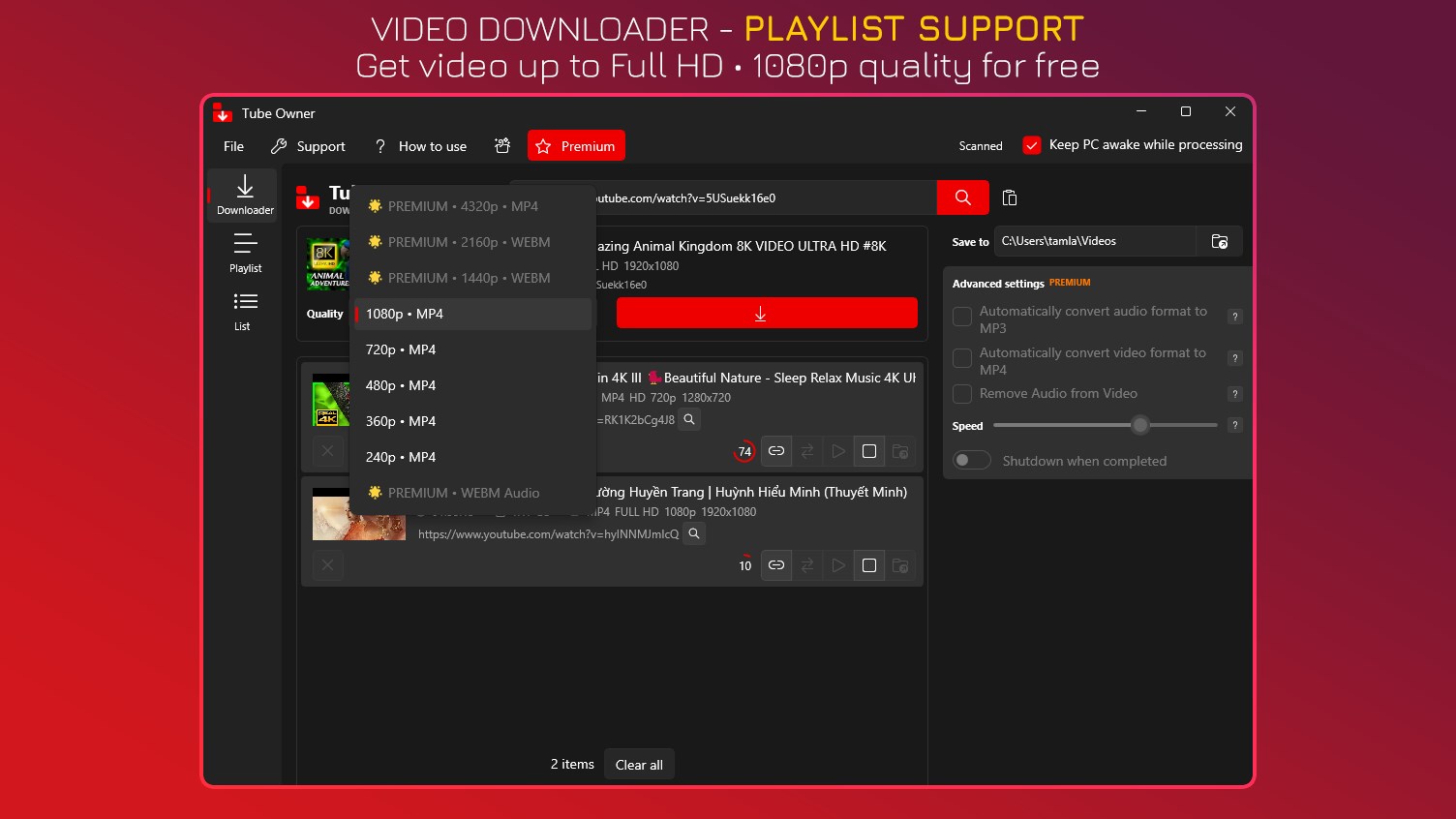Click convert icon on Beautiful Nature item
This screenshot has height=819, width=1456.
tap(807, 451)
